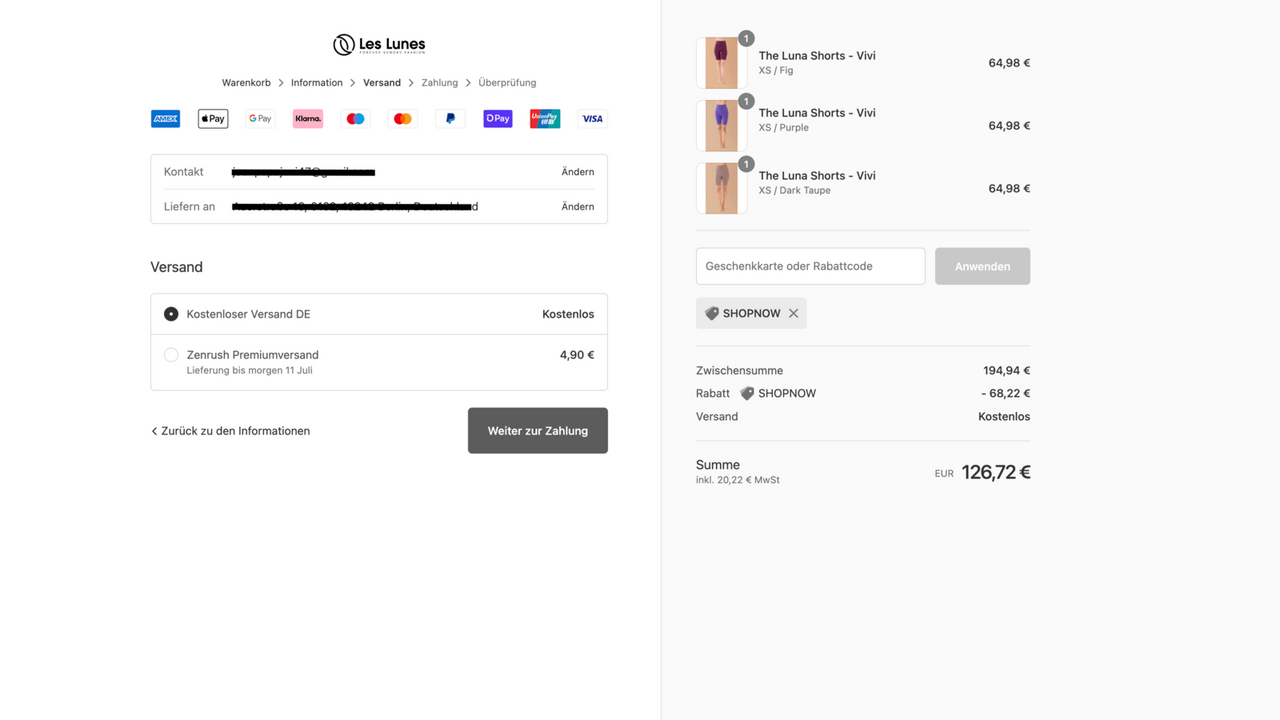Click the discount amount - 68,22 €
1280x720 pixels.
click(1005, 393)
